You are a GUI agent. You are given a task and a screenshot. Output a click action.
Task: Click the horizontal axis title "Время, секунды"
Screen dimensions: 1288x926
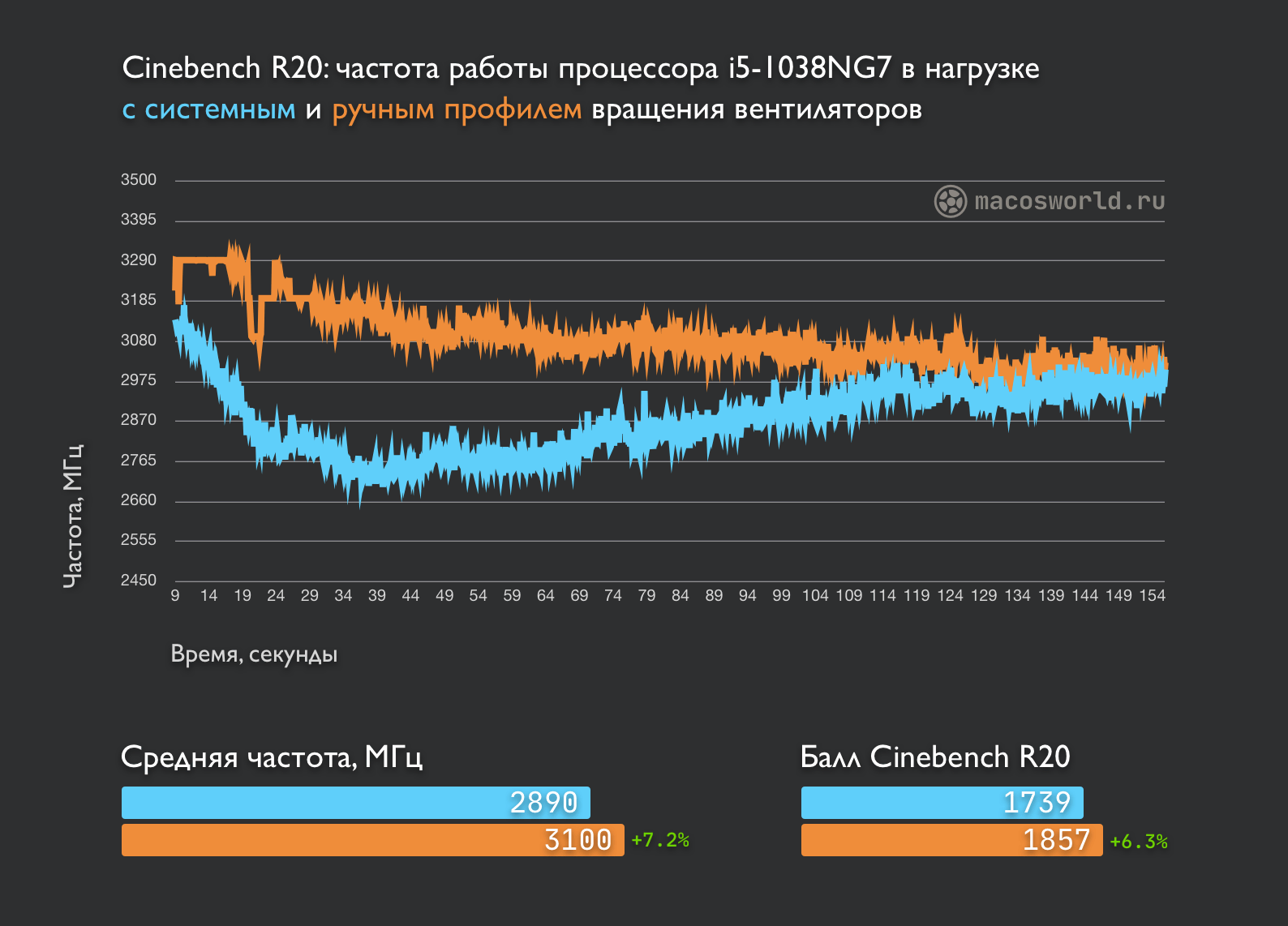click(x=254, y=654)
